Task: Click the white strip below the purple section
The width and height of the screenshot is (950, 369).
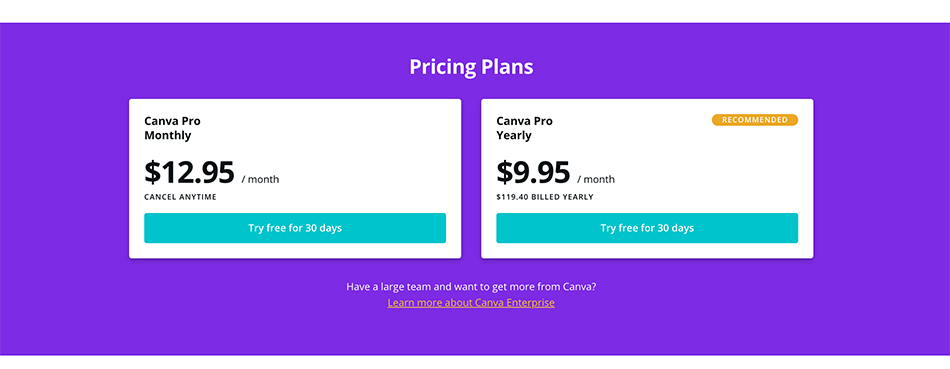Action: click(475, 362)
